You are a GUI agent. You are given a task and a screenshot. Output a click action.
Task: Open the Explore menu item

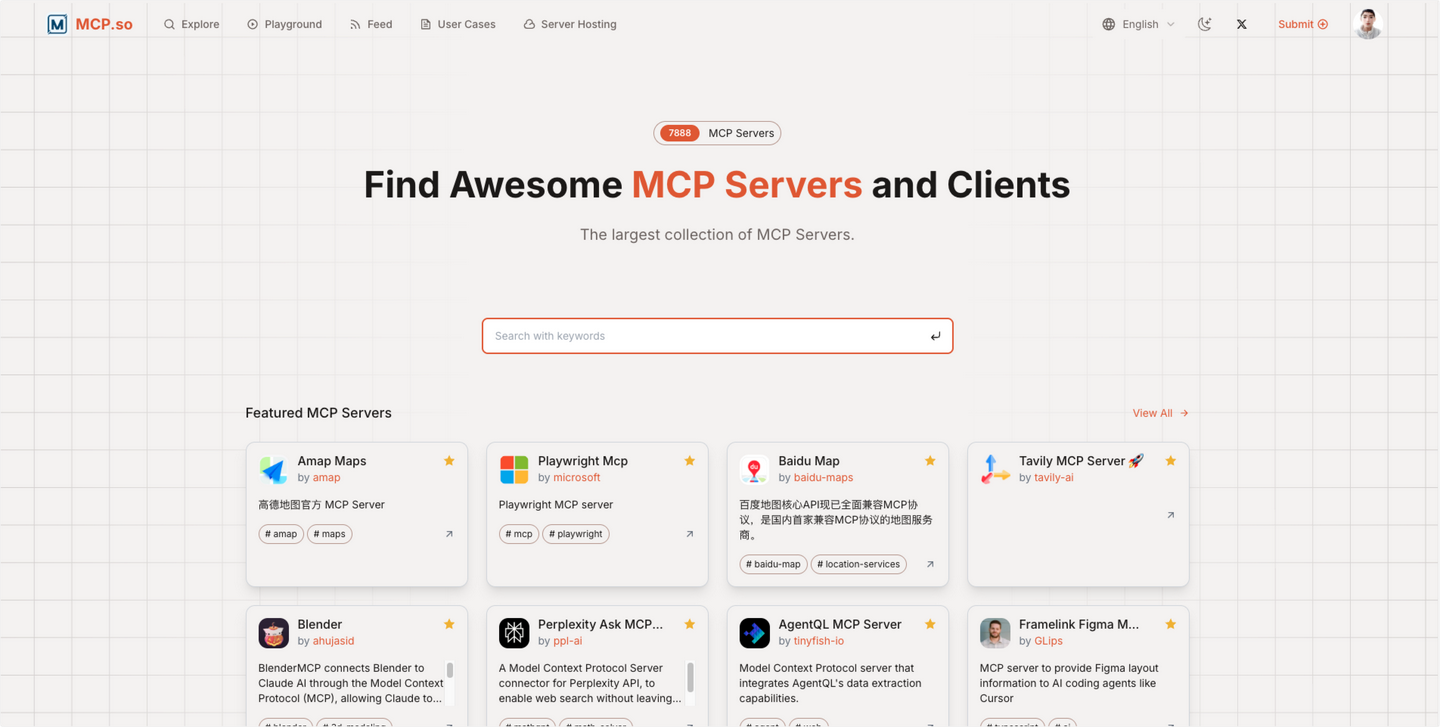click(x=191, y=24)
